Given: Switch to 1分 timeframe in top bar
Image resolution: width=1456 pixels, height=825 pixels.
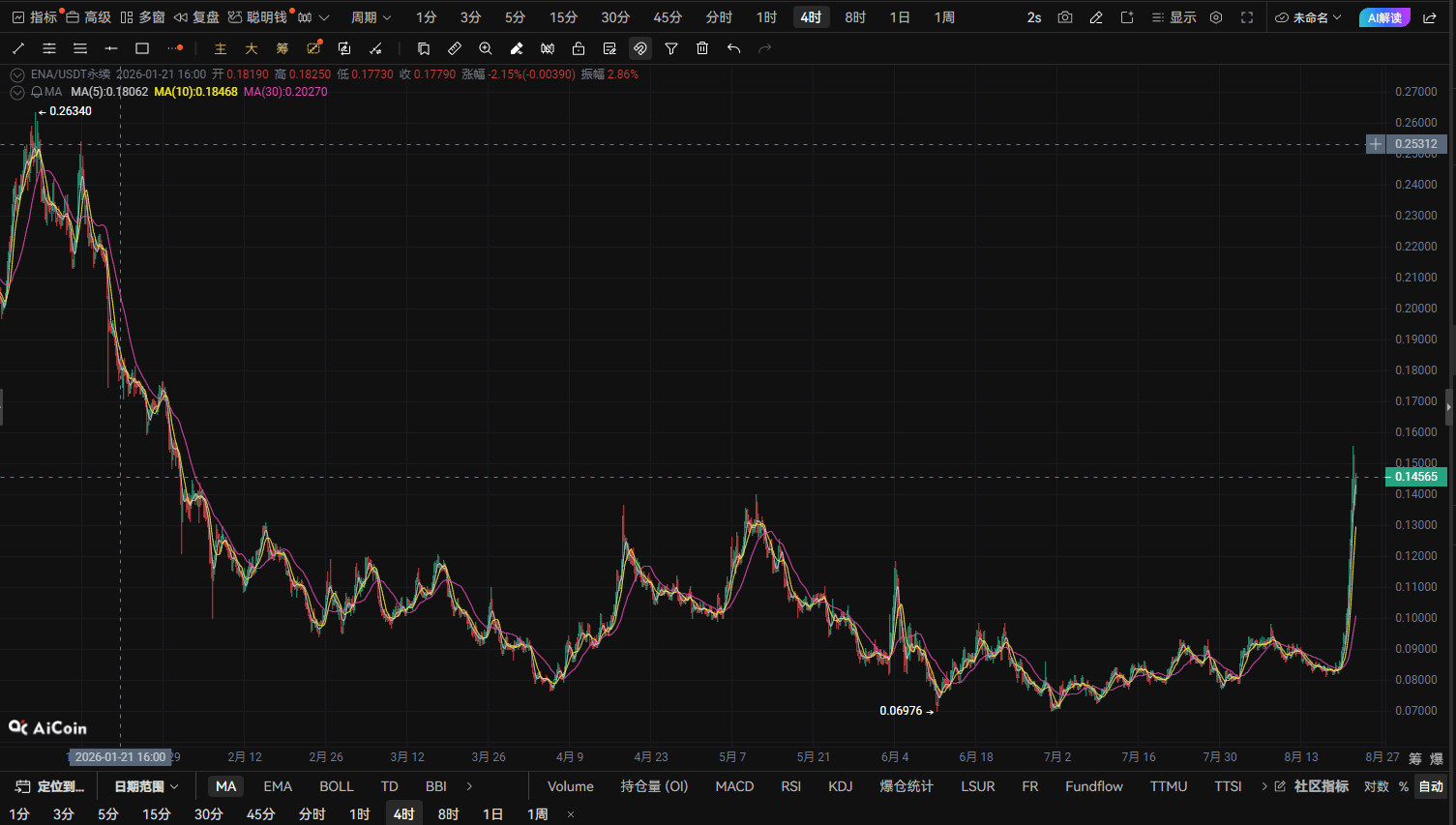Looking at the screenshot, I should 427,17.
